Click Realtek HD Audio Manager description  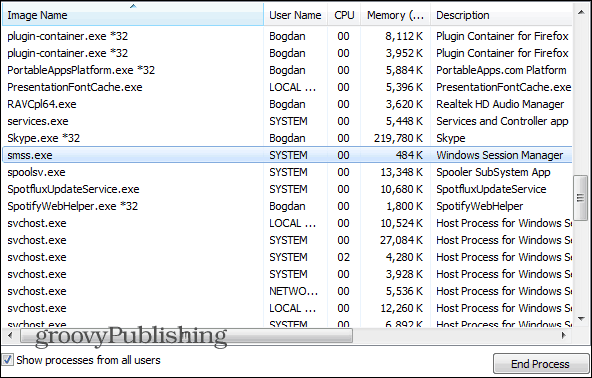pyautogui.click(x=500, y=104)
